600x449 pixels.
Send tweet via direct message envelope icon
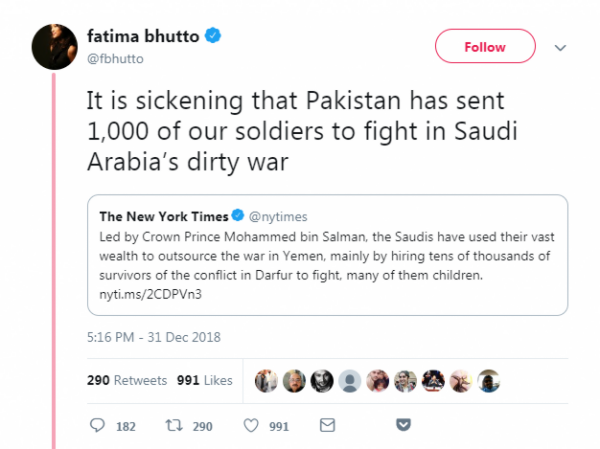[326, 426]
